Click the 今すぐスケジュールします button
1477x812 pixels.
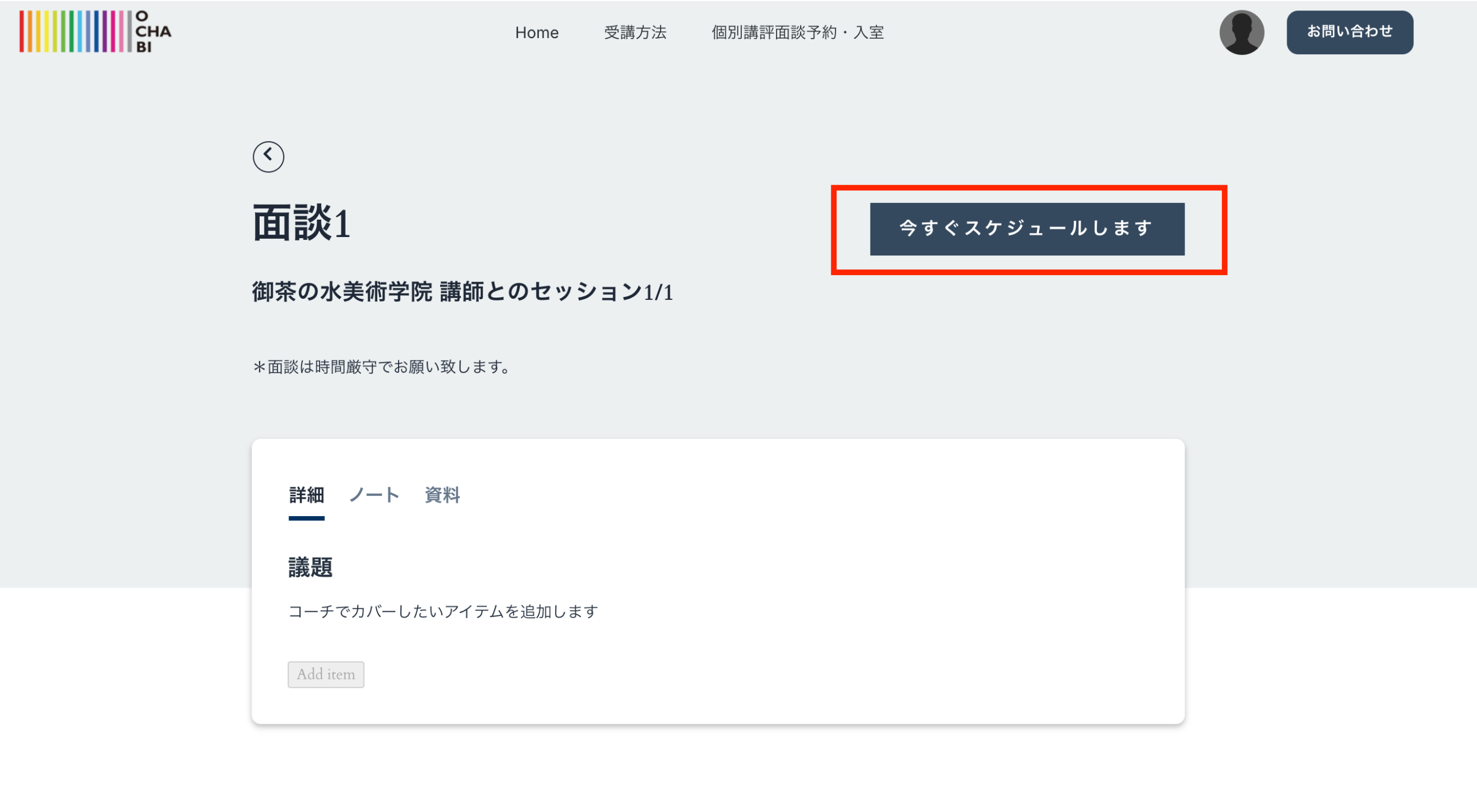point(1027,229)
